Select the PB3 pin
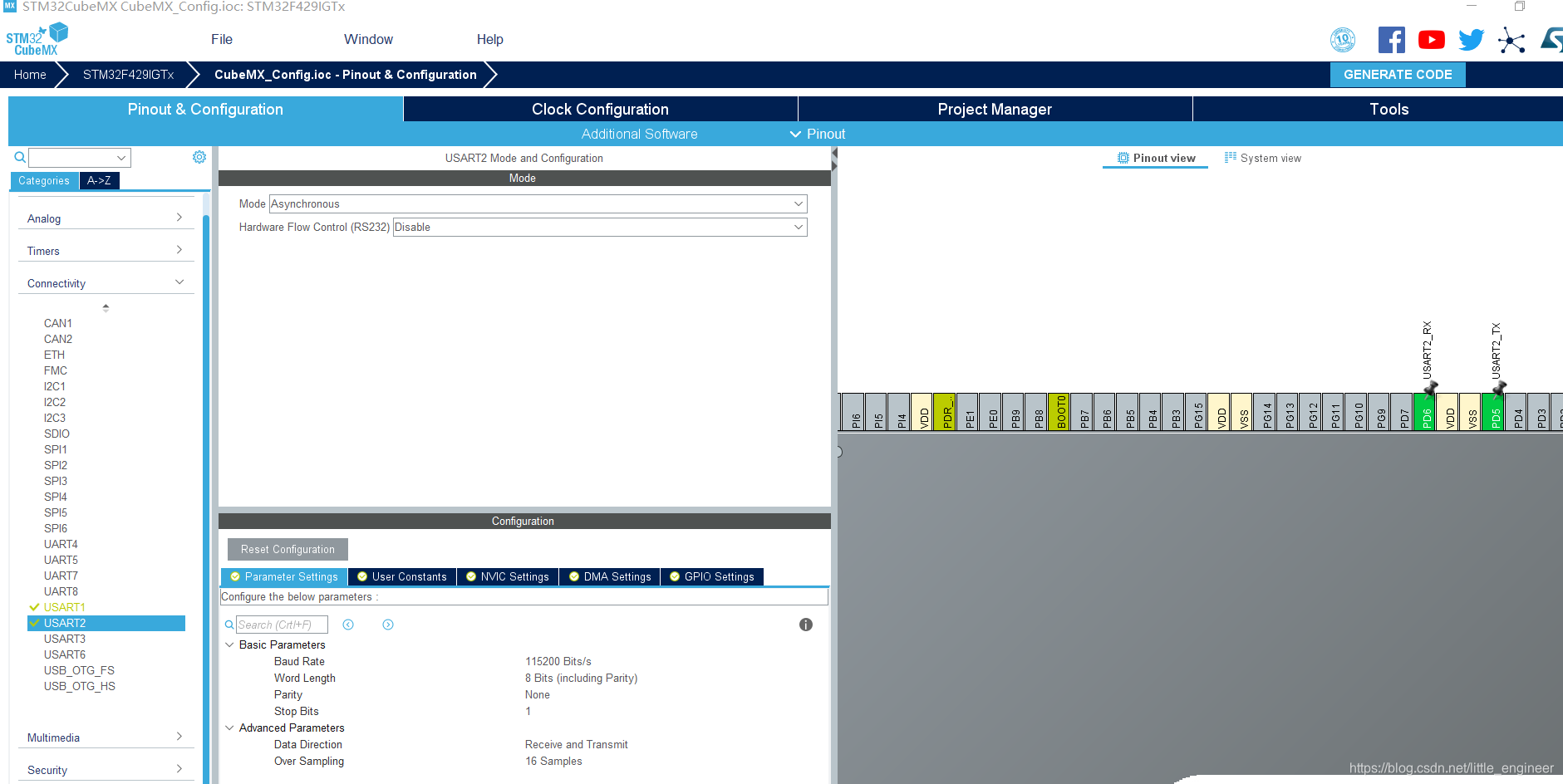Screen dimensions: 1563x784 point(1174,412)
